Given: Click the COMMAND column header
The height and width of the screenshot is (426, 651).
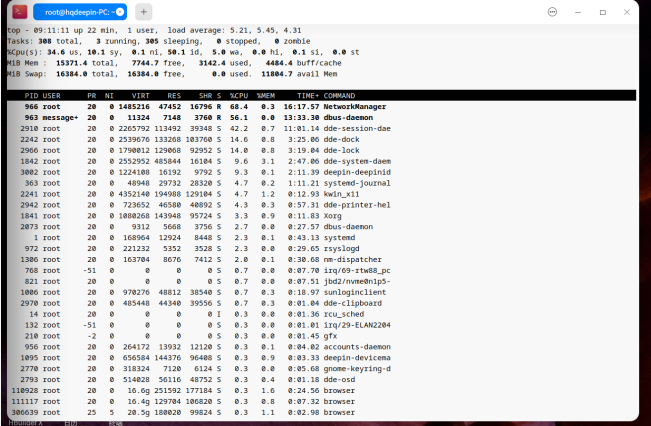Looking at the screenshot, I should [339, 95].
